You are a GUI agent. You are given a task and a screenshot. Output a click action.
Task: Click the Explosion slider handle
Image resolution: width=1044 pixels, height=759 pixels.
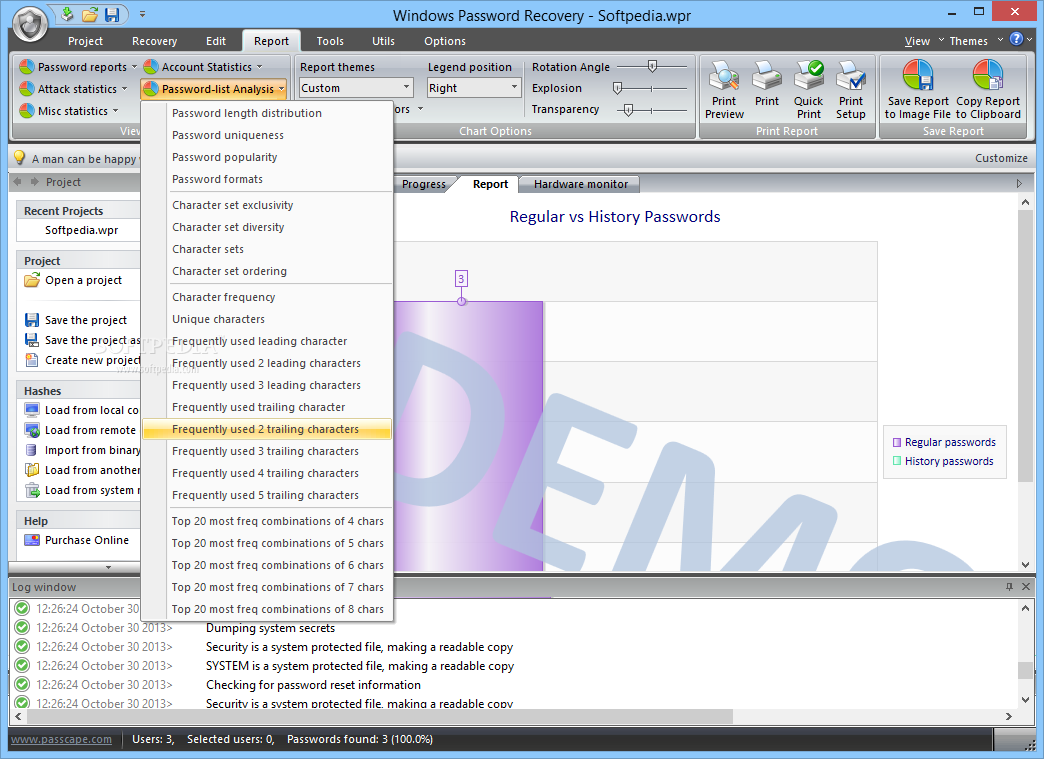tap(617, 88)
